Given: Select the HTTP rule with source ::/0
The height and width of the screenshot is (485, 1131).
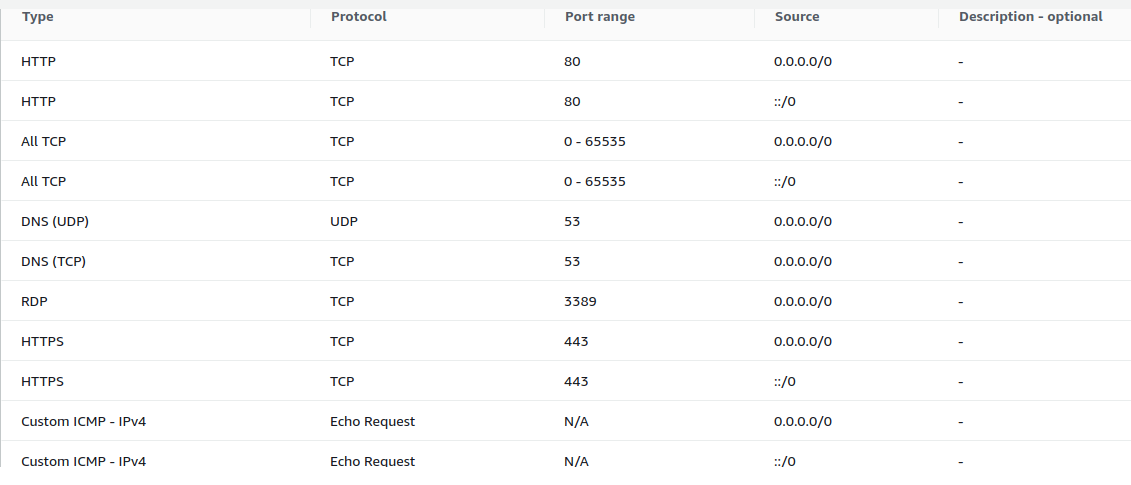Looking at the screenshot, I should 566,101.
